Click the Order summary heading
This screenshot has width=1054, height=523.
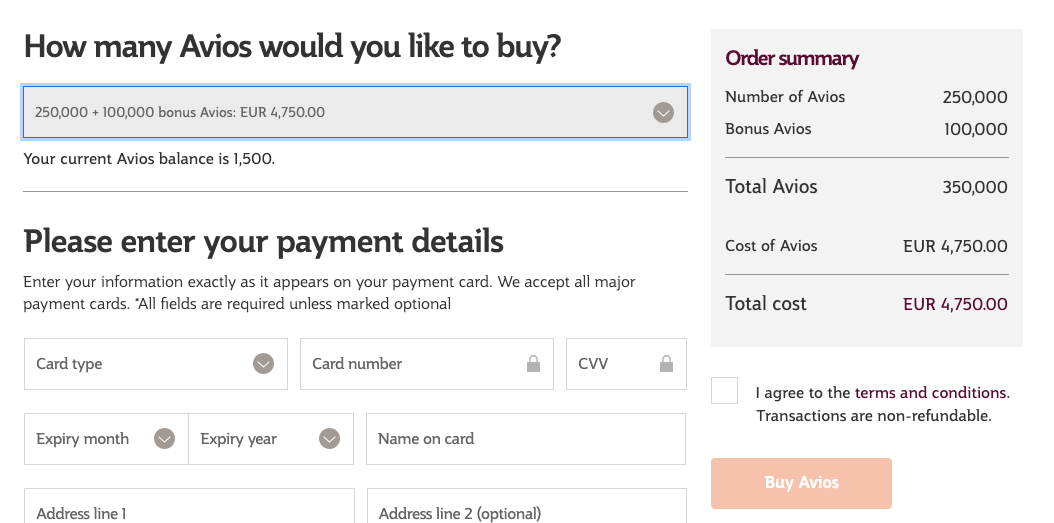click(792, 58)
